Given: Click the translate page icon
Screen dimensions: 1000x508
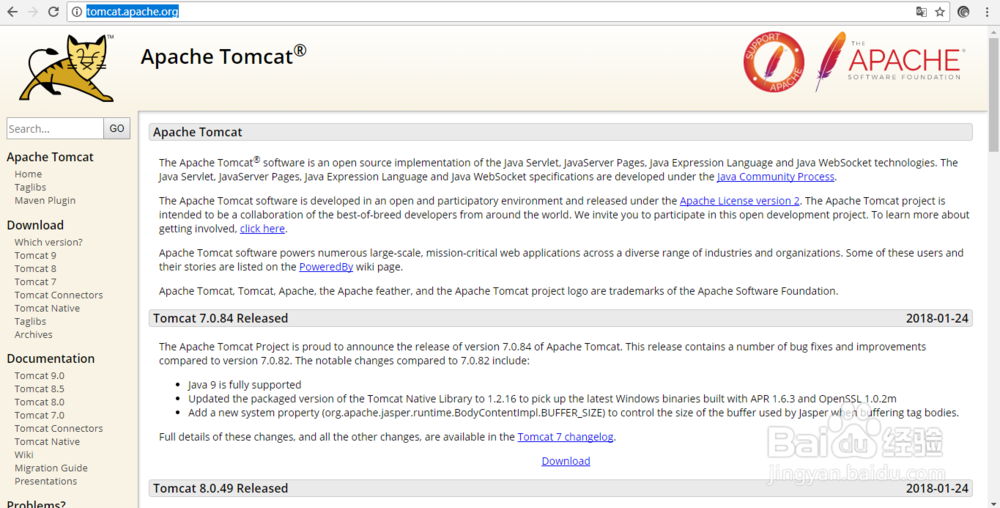Looking at the screenshot, I should point(921,11).
